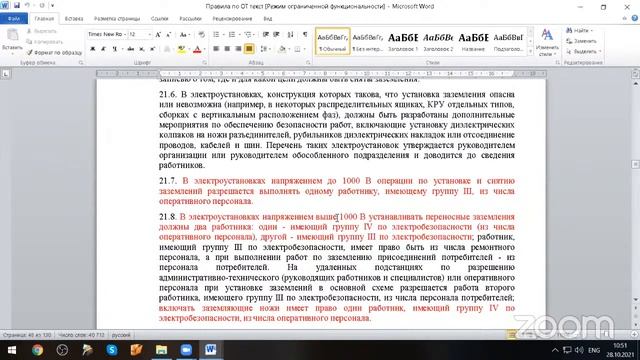Switch to Вид tab
This screenshot has width=640, height=360.
click(x=267, y=19)
